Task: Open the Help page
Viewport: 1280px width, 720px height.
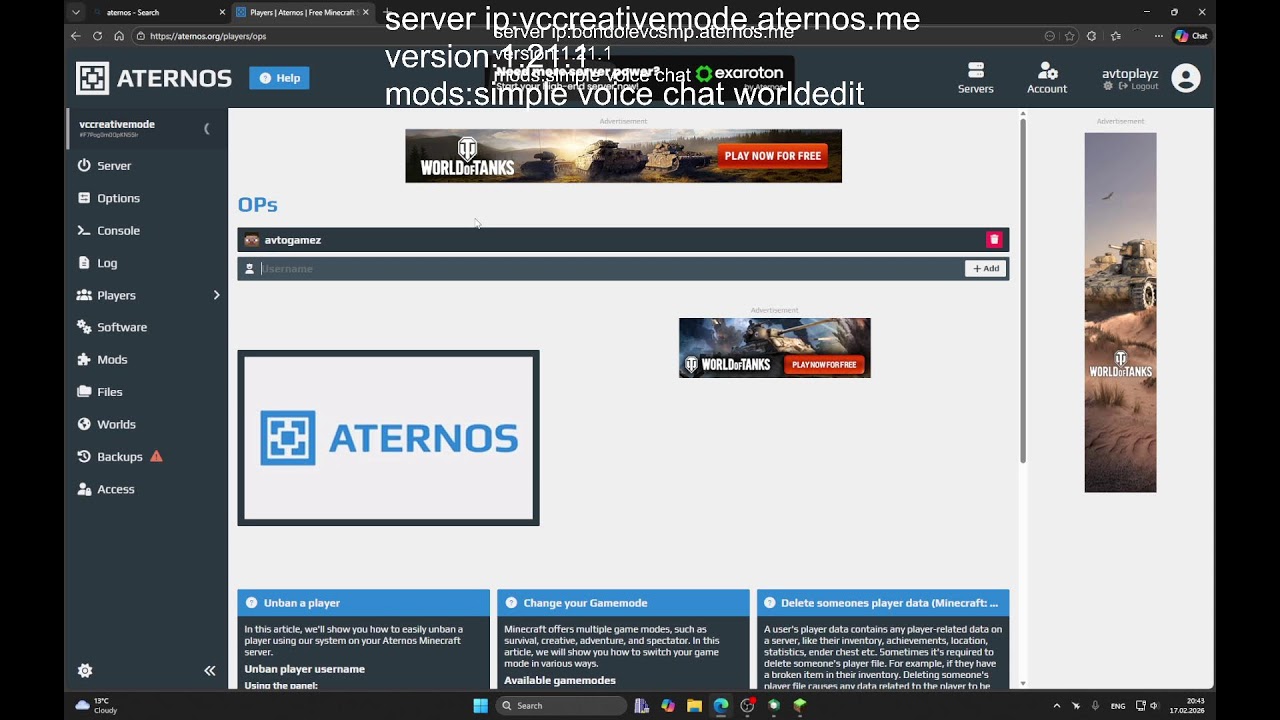Action: pyautogui.click(x=279, y=78)
